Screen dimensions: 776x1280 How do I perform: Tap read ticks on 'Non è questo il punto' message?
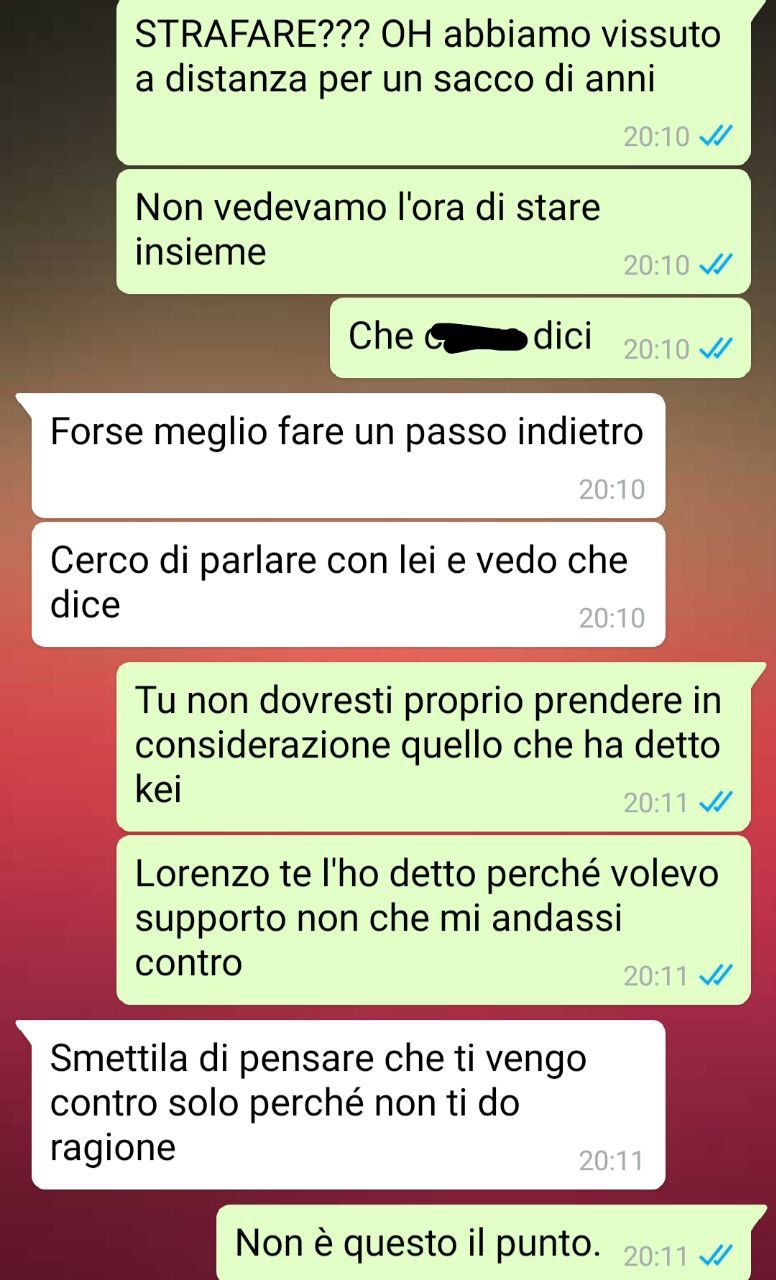[717, 1256]
